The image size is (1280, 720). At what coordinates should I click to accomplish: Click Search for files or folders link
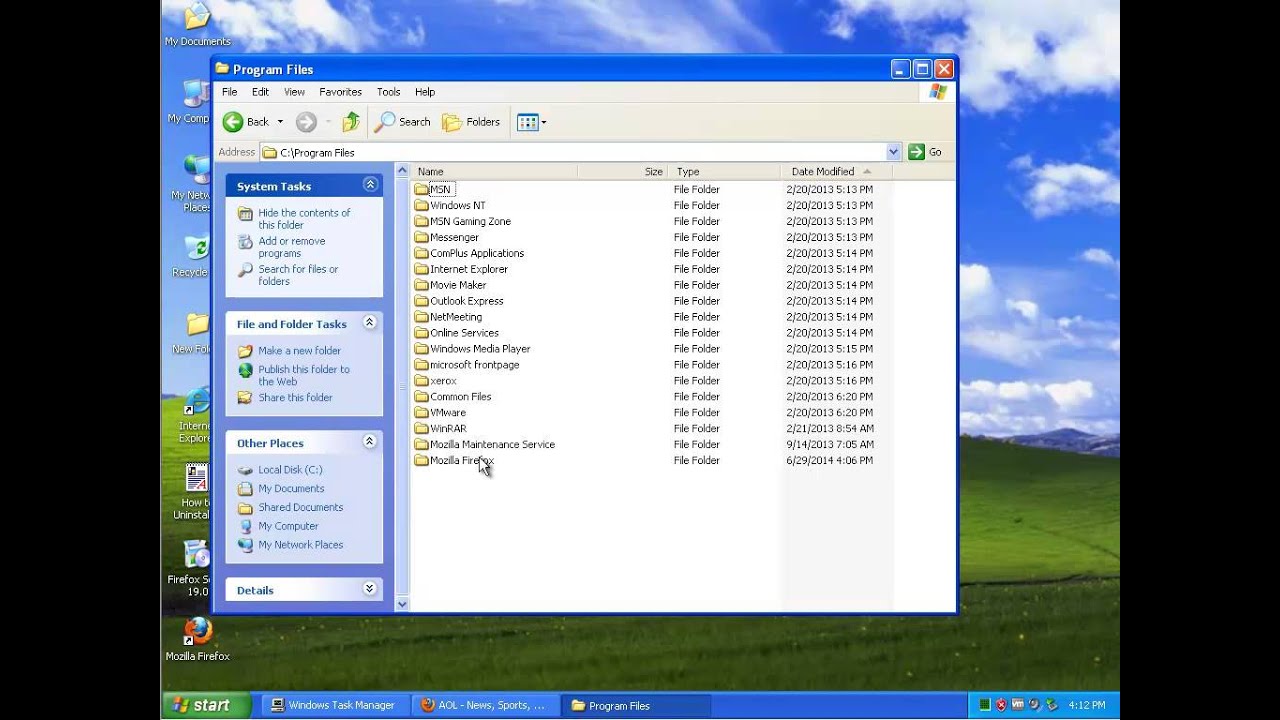(298, 275)
